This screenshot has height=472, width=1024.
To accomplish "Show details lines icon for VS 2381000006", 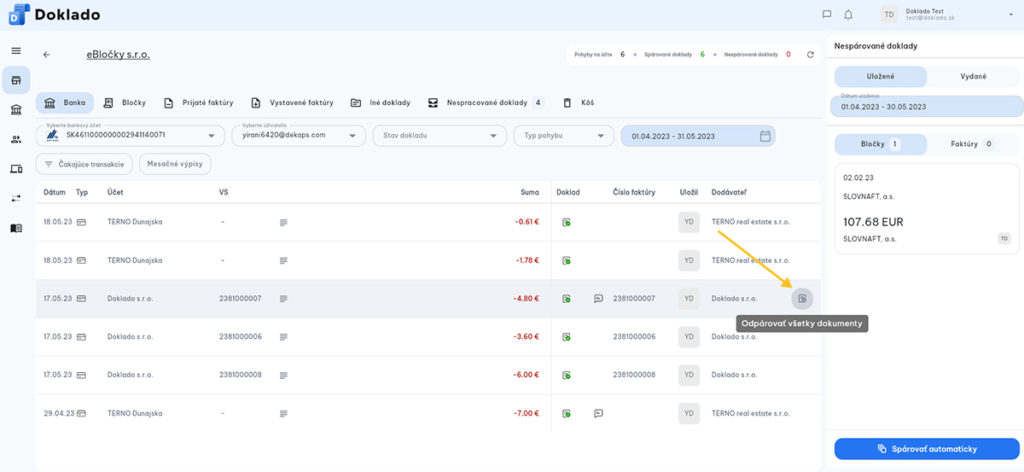I will pyautogui.click(x=283, y=337).
